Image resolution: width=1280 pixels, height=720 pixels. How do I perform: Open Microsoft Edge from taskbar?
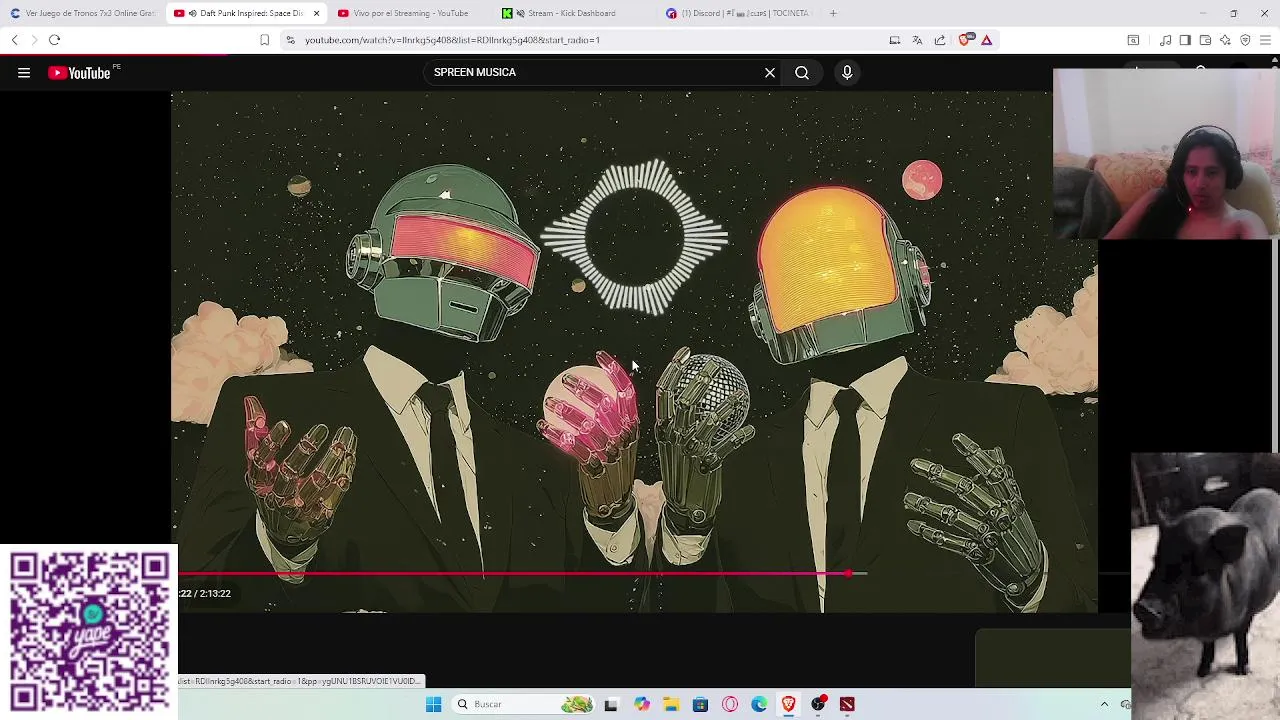click(x=759, y=704)
